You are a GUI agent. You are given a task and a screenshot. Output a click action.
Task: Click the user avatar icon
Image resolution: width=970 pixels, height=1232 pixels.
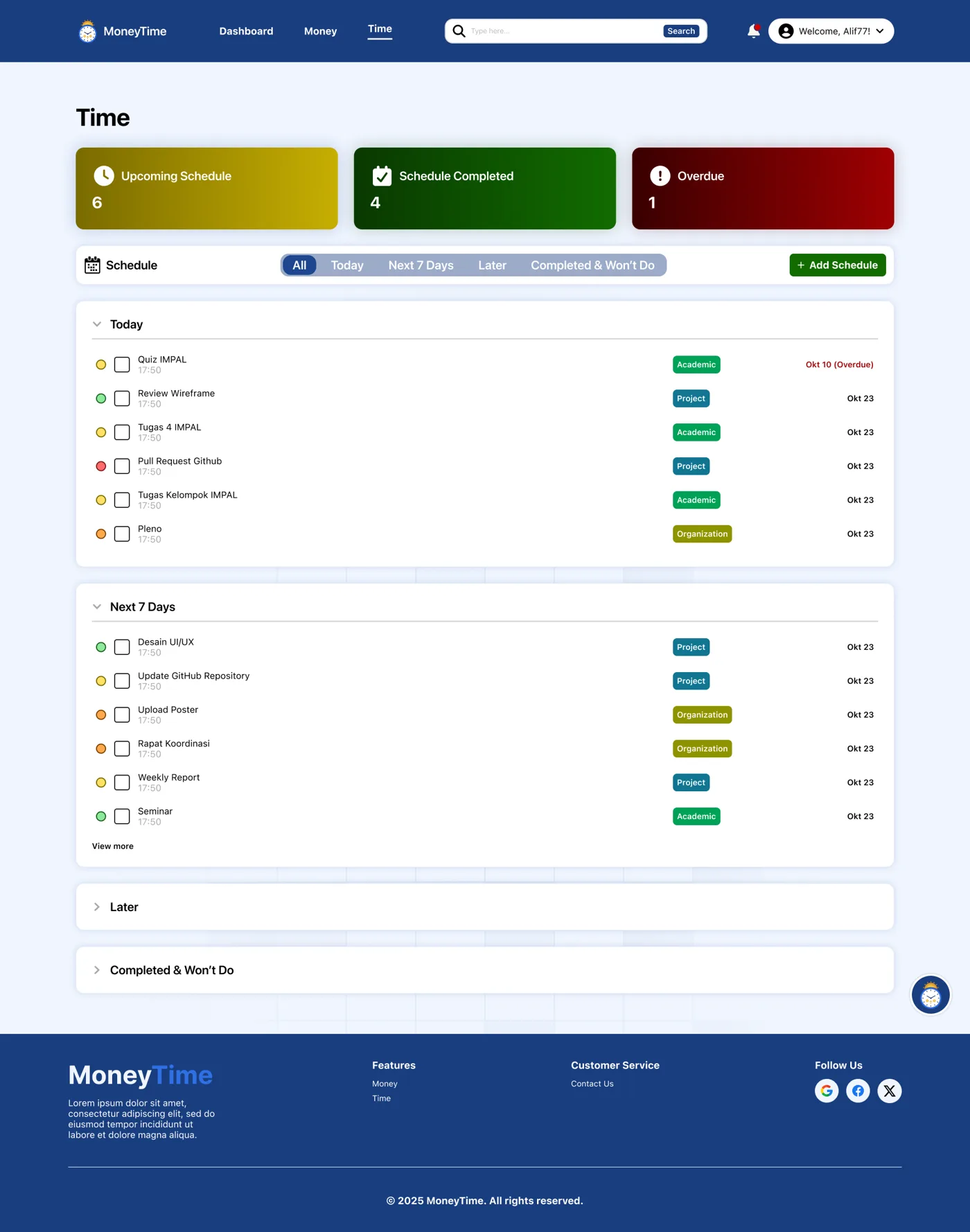coord(786,31)
